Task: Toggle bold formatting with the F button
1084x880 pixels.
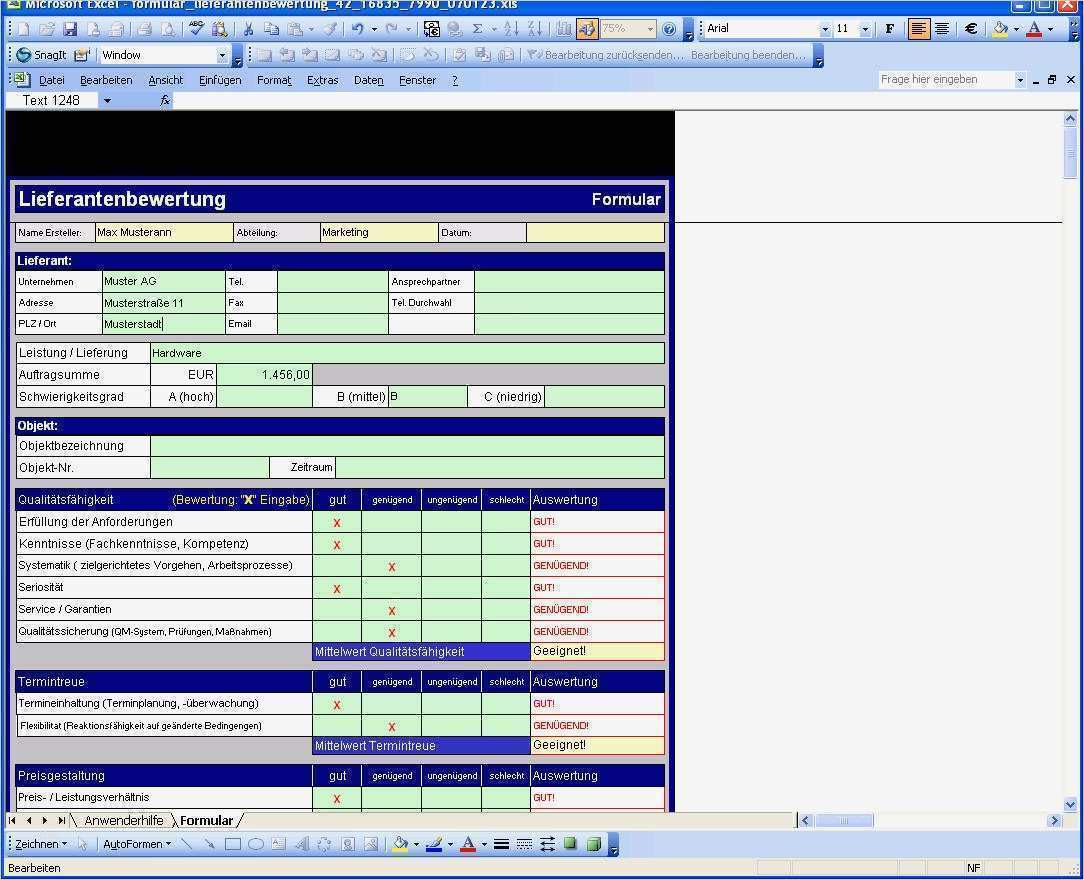Action: [x=889, y=28]
